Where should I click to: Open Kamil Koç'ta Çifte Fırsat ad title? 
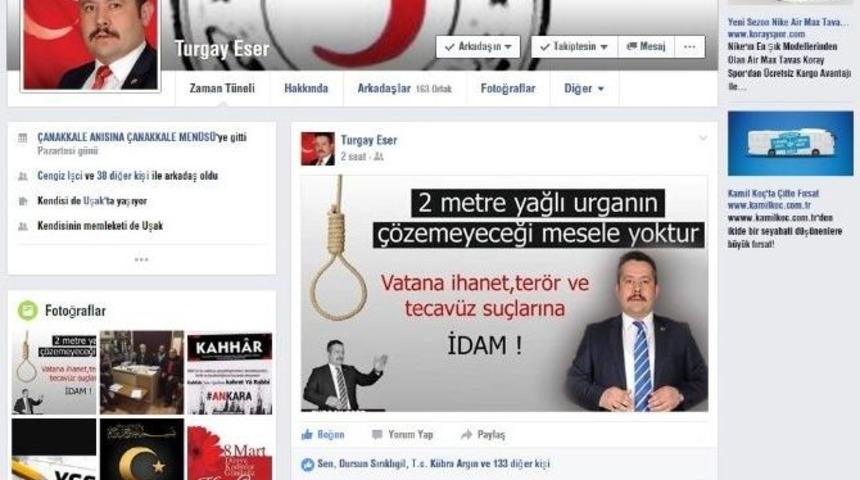point(773,194)
